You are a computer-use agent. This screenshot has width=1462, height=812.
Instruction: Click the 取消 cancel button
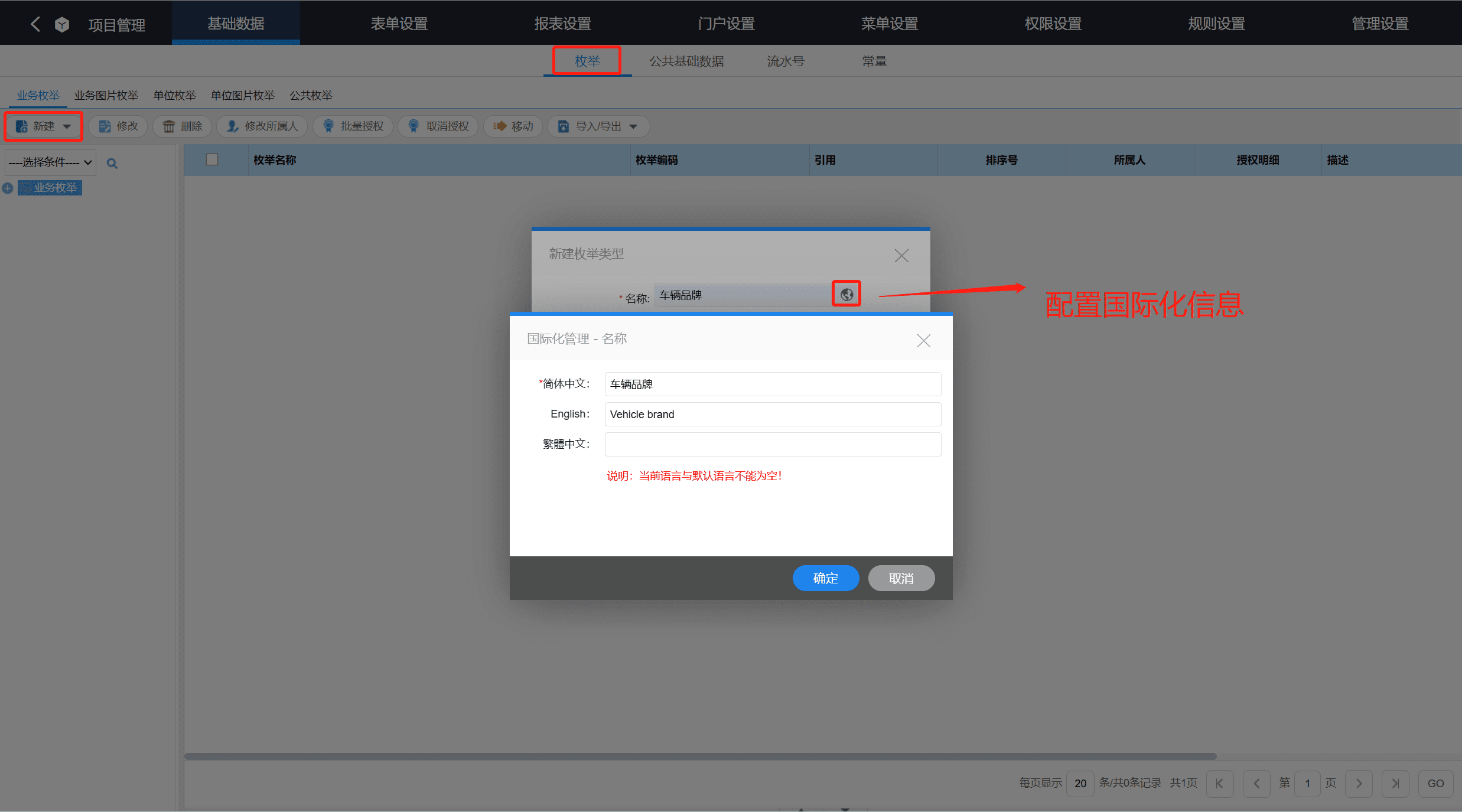tap(901, 578)
